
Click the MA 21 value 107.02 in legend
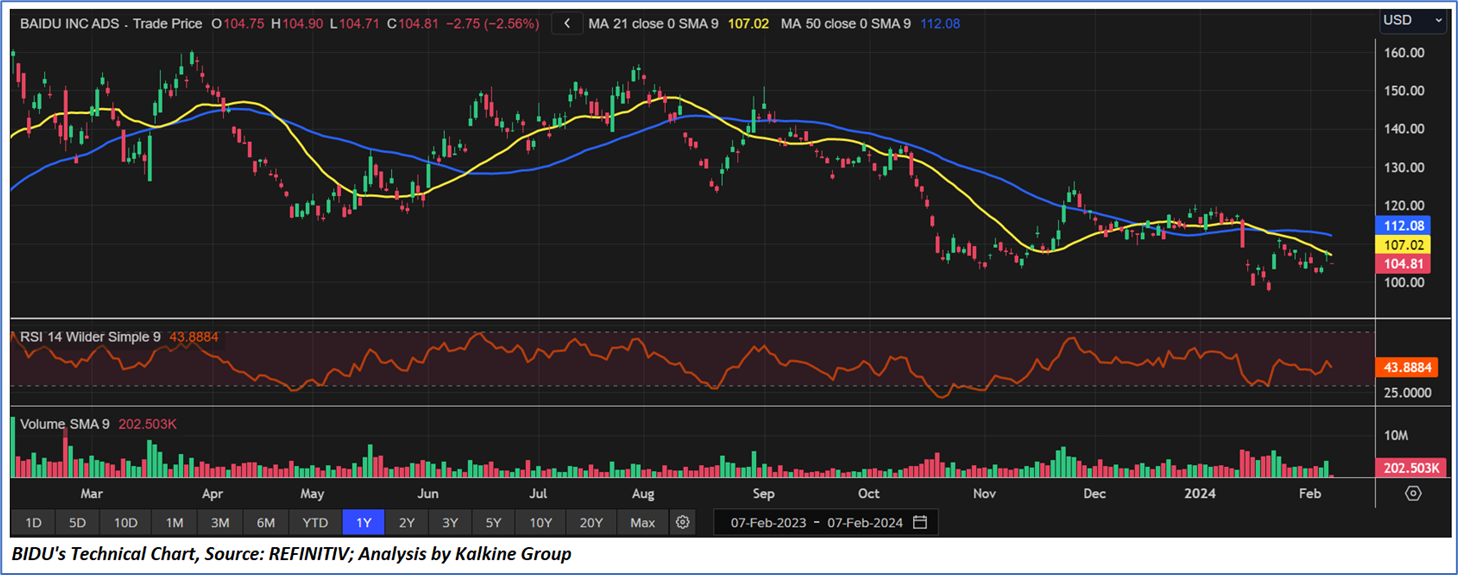748,23
